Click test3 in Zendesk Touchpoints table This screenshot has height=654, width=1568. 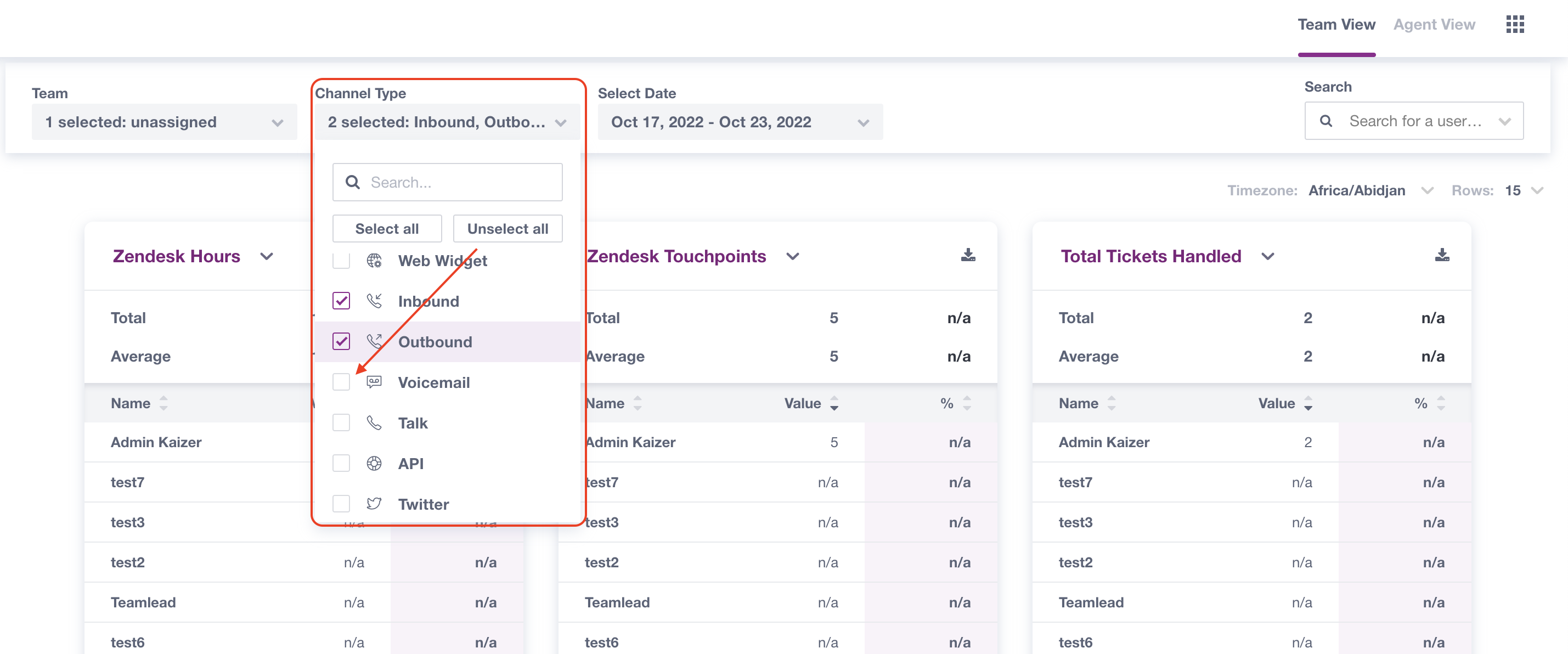601,522
